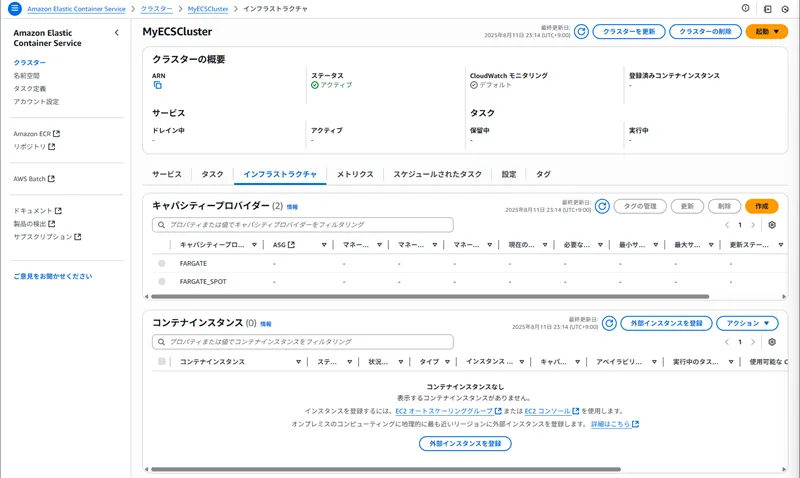Viewport: 800px width, 478px height.
Task: Select the FARGATE capacity provider radio button
Action: click(162, 264)
